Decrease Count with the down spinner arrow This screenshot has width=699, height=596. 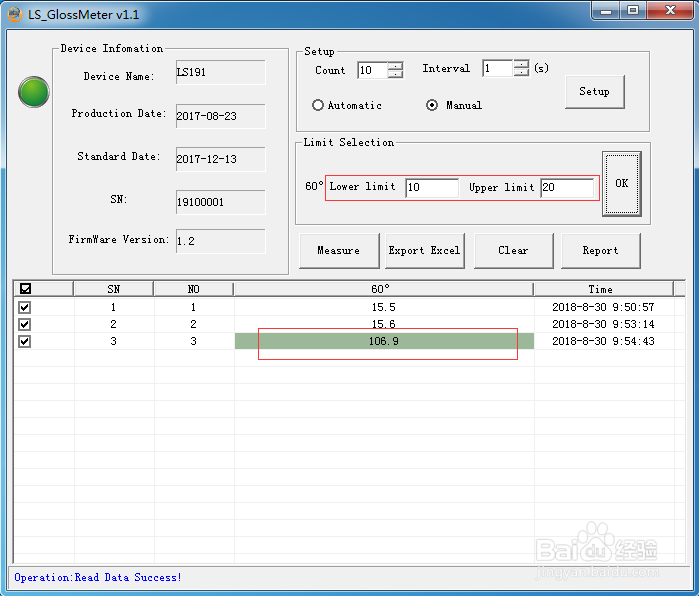395,74
